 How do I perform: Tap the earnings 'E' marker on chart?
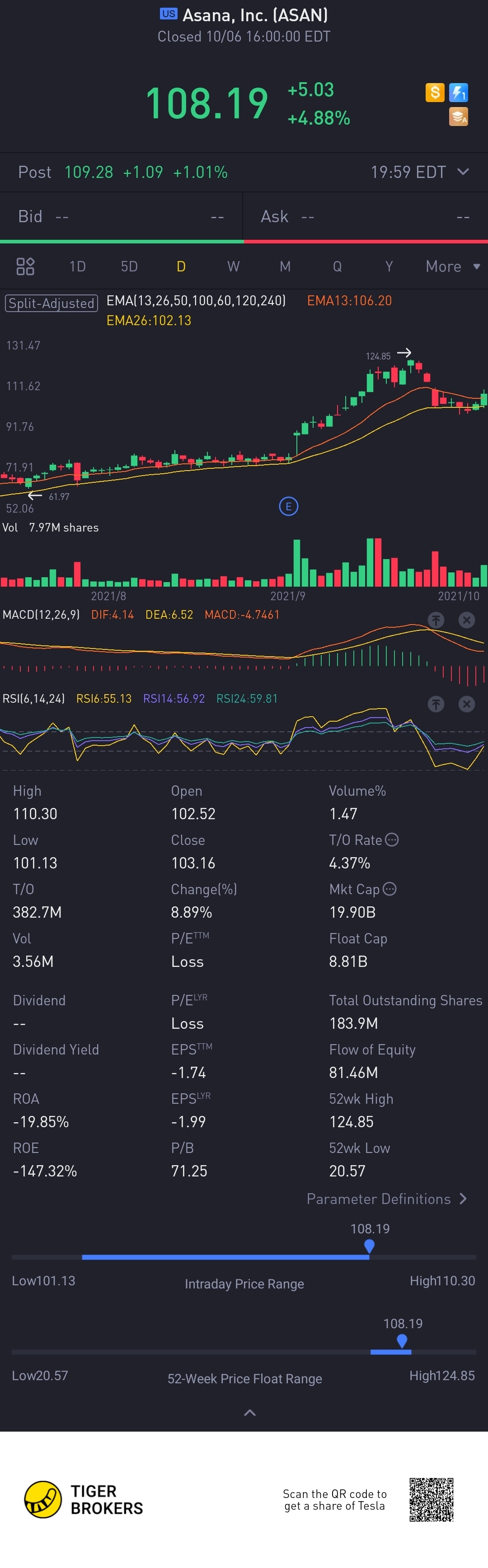288,506
